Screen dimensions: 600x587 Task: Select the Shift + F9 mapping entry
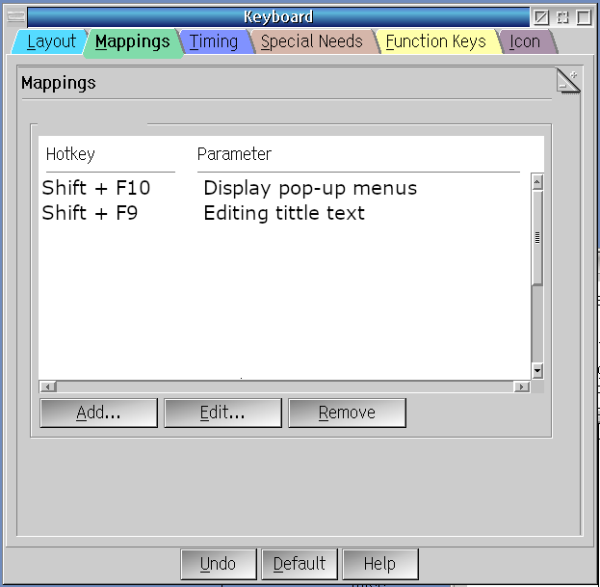pyautogui.click(x=285, y=213)
